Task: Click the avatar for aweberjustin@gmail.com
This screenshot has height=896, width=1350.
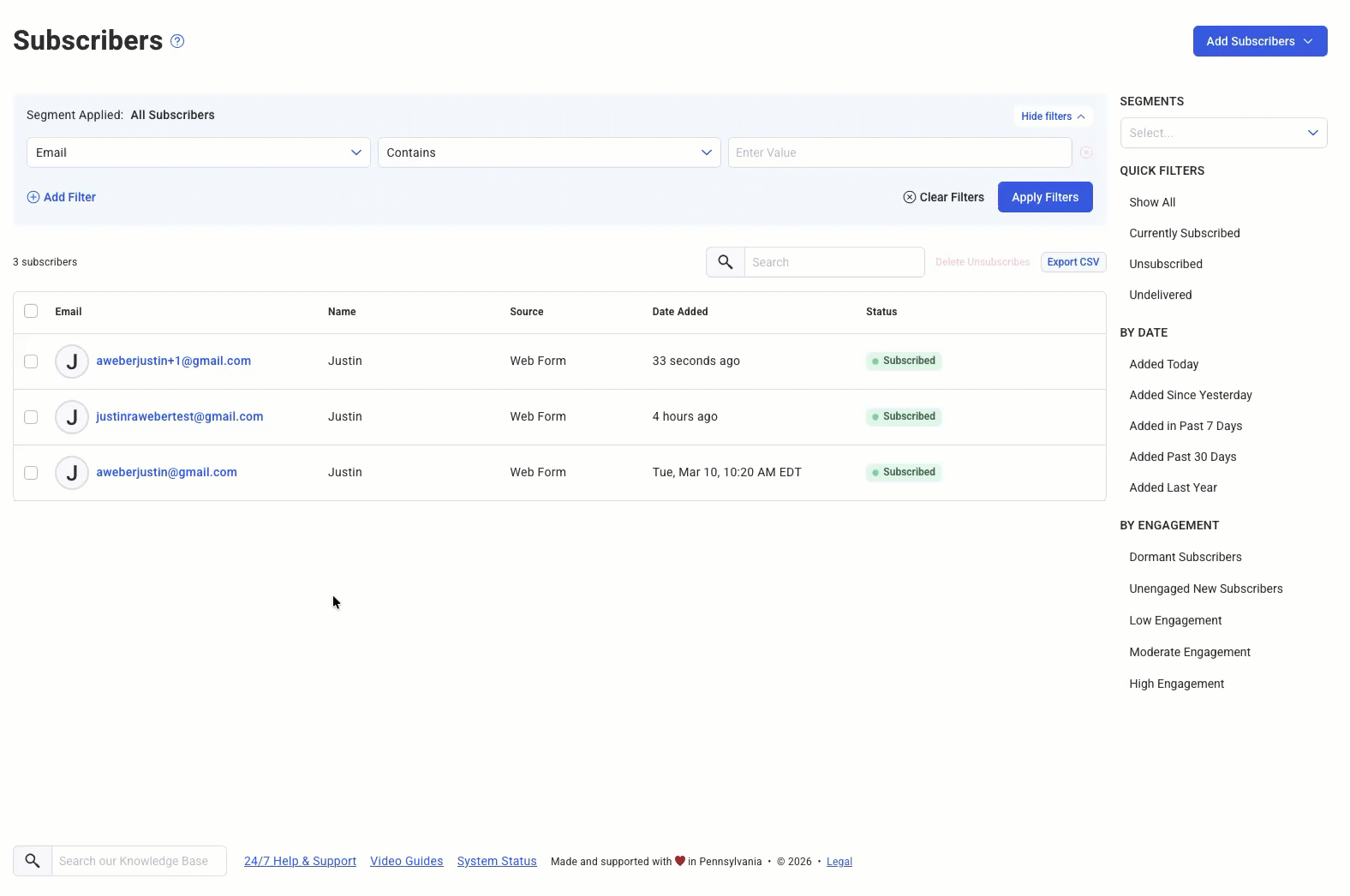Action: click(x=72, y=473)
